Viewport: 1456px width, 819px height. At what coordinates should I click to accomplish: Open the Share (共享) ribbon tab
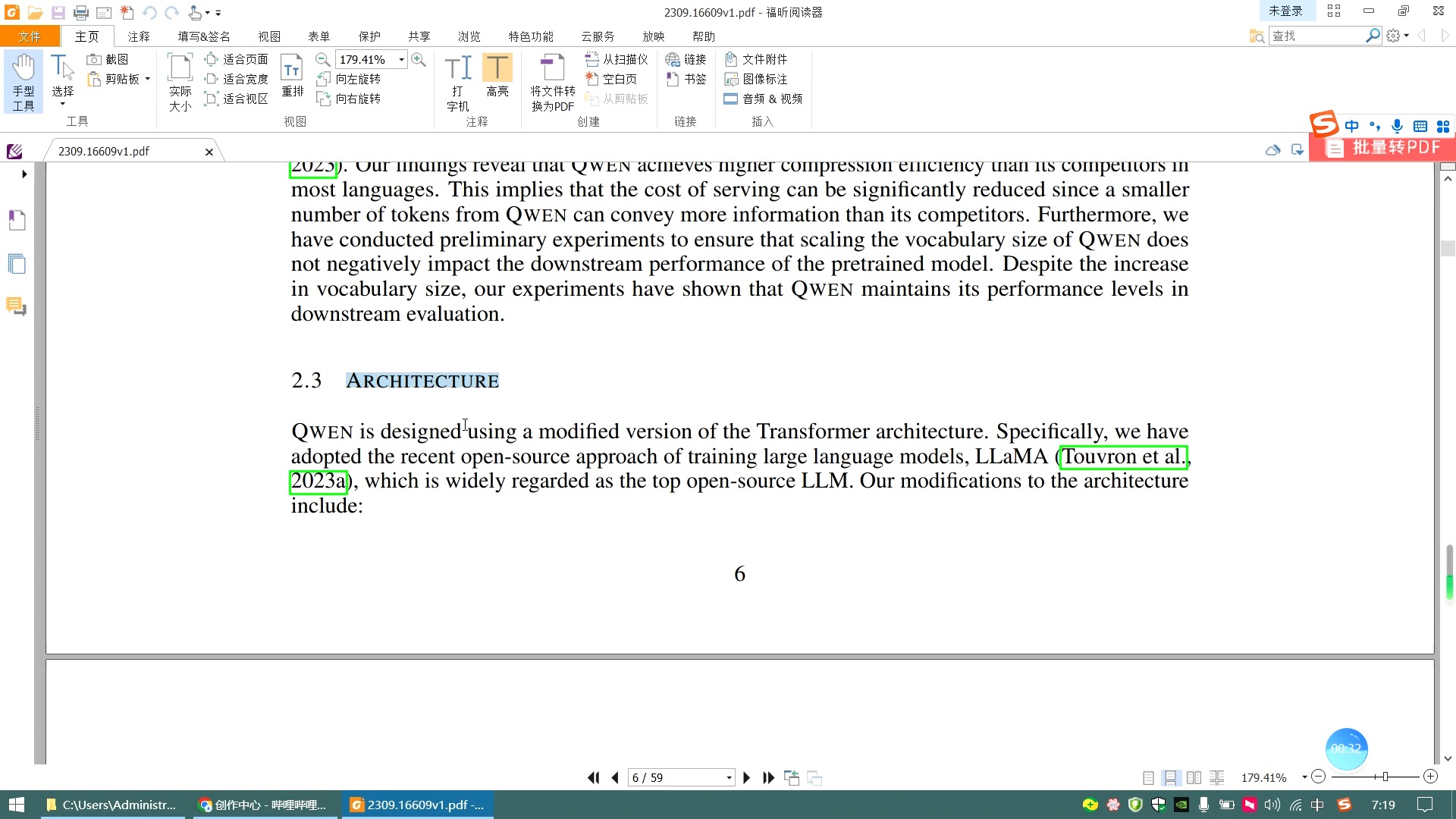click(x=419, y=36)
